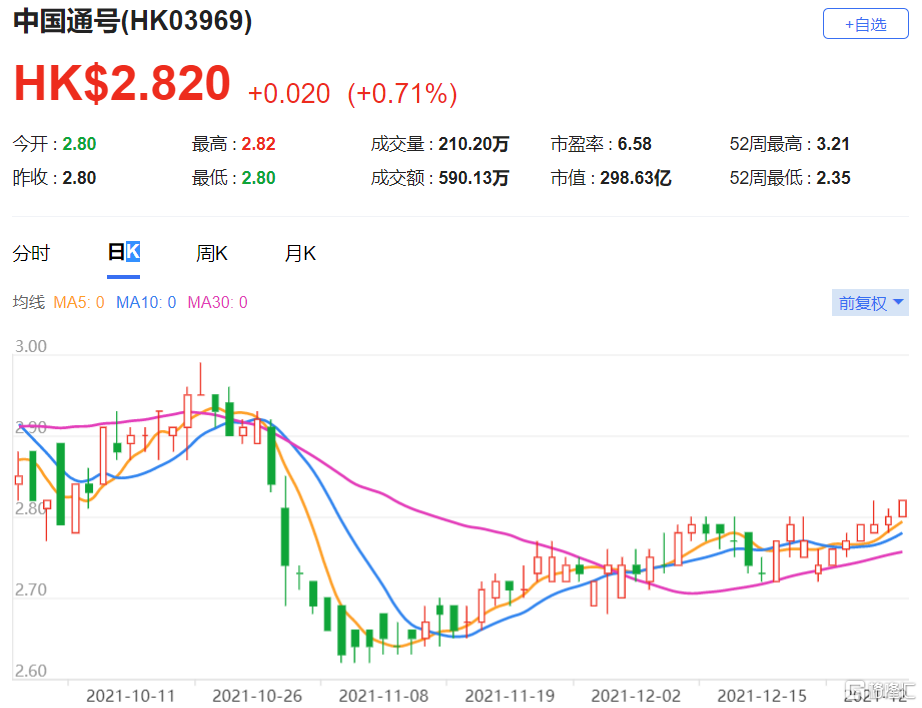Viewport: 922px width, 708px height.
Task: Click the 2.60 price axis label
Action: [x=31, y=671]
